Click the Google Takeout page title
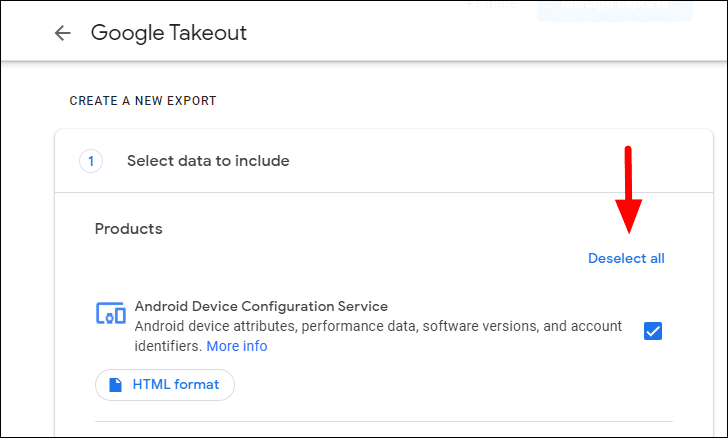 click(168, 33)
